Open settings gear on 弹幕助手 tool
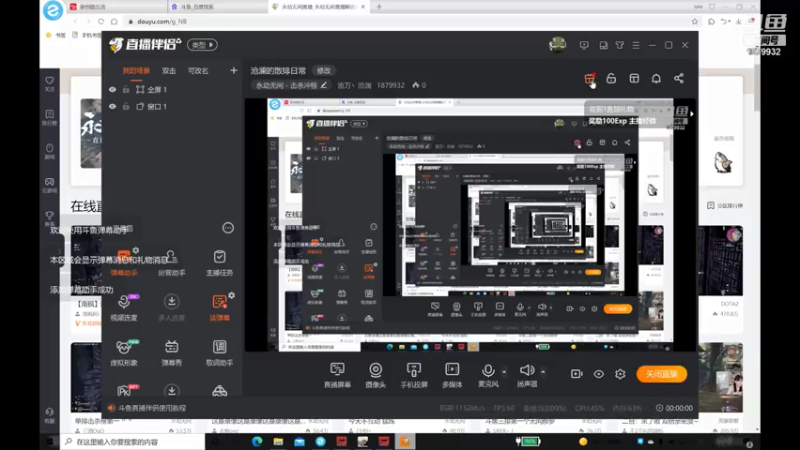800x450 pixels. (x=136, y=251)
